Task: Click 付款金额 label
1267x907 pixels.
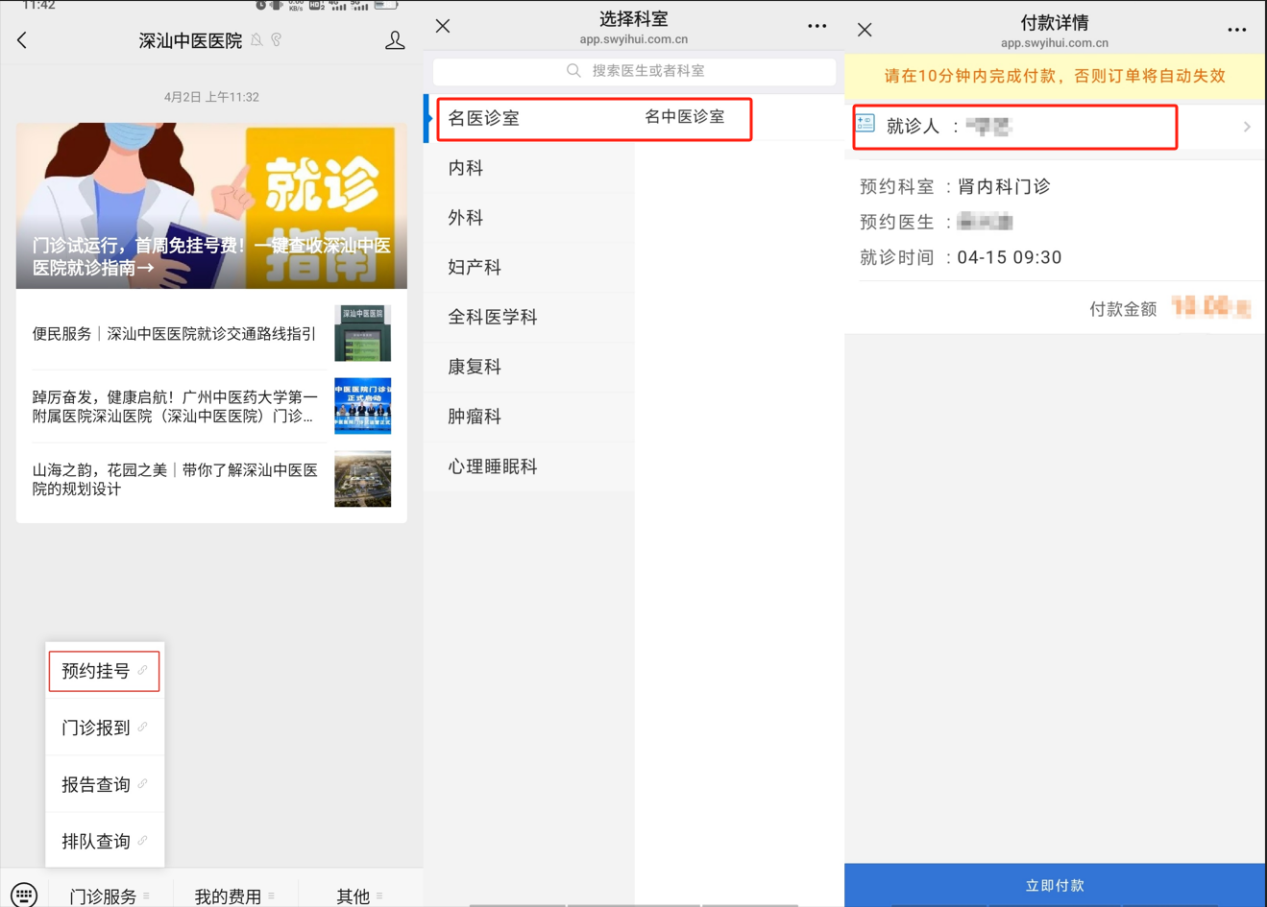Action: tap(1123, 309)
